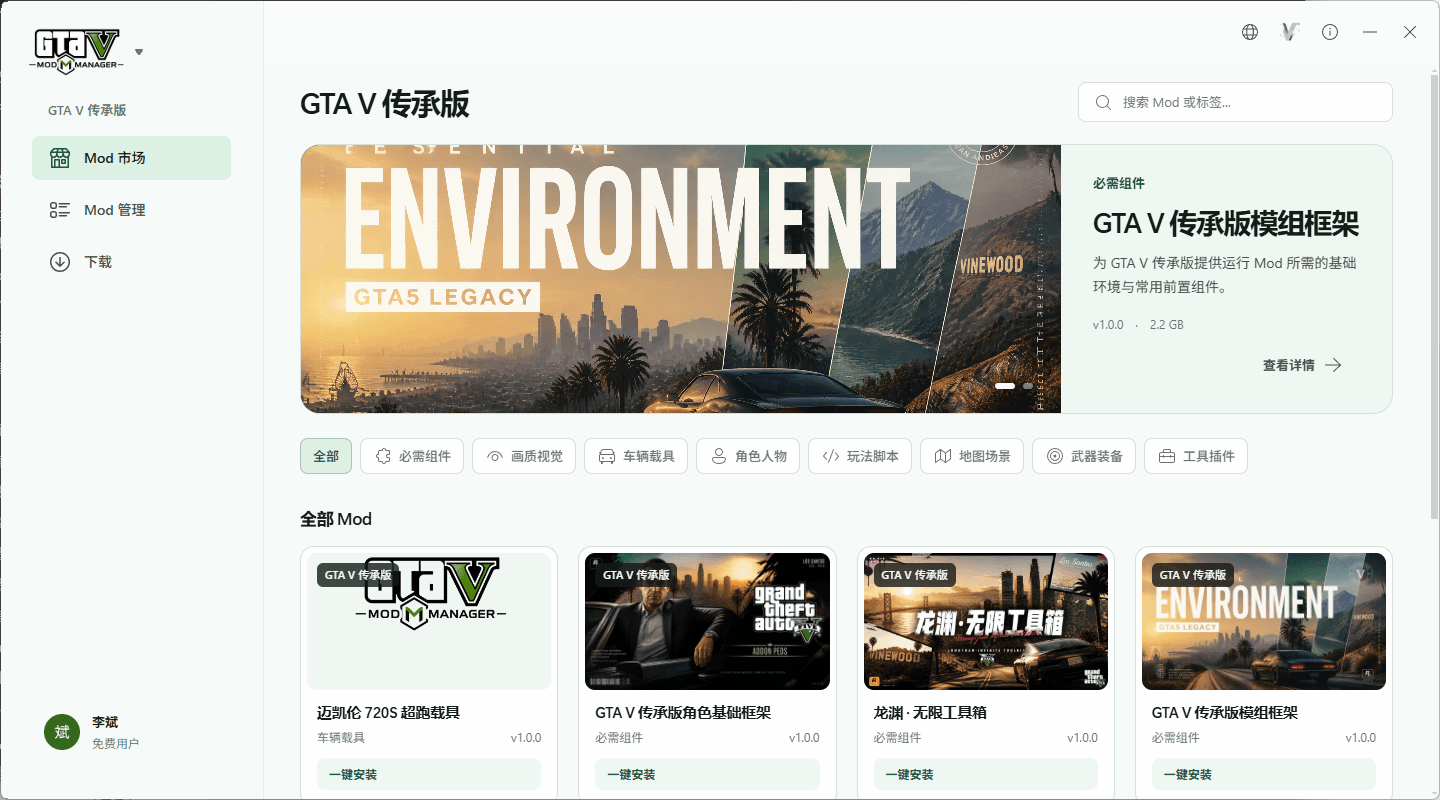1440x800 pixels.
Task: Click the 必需组件 label on the banner
Action: click(x=1119, y=183)
